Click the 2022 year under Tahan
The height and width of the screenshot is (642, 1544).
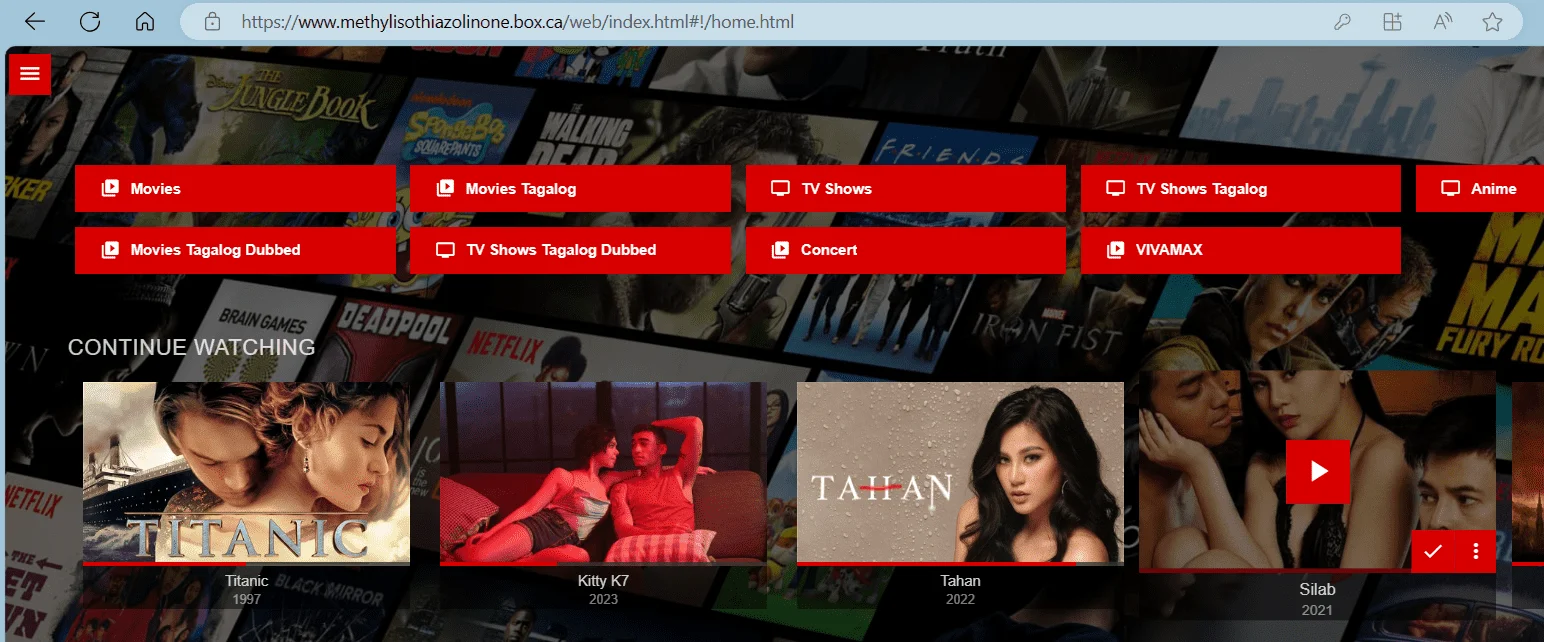(x=960, y=599)
